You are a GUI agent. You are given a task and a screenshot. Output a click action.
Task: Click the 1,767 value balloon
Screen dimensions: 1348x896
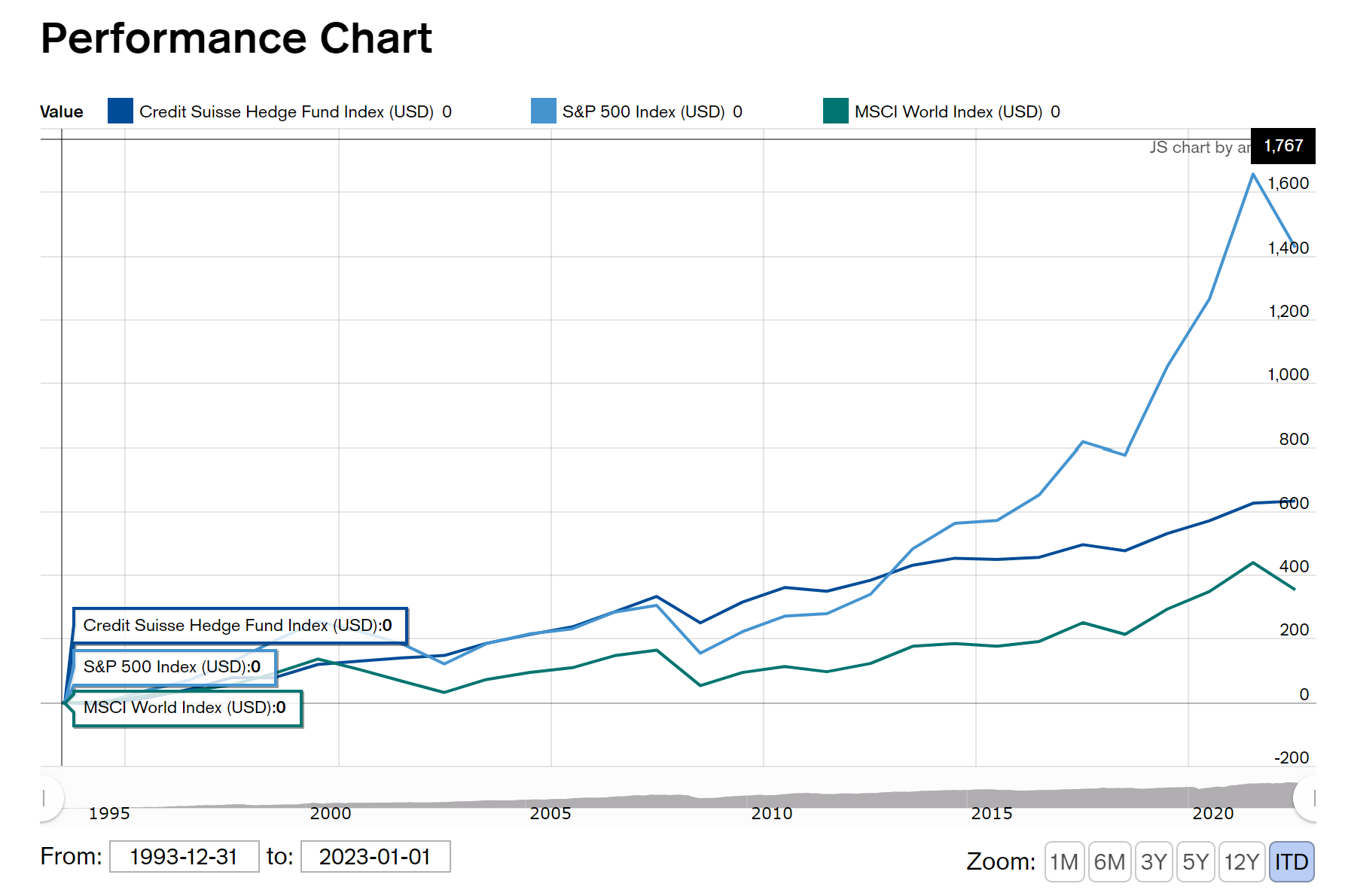[x=1283, y=146]
